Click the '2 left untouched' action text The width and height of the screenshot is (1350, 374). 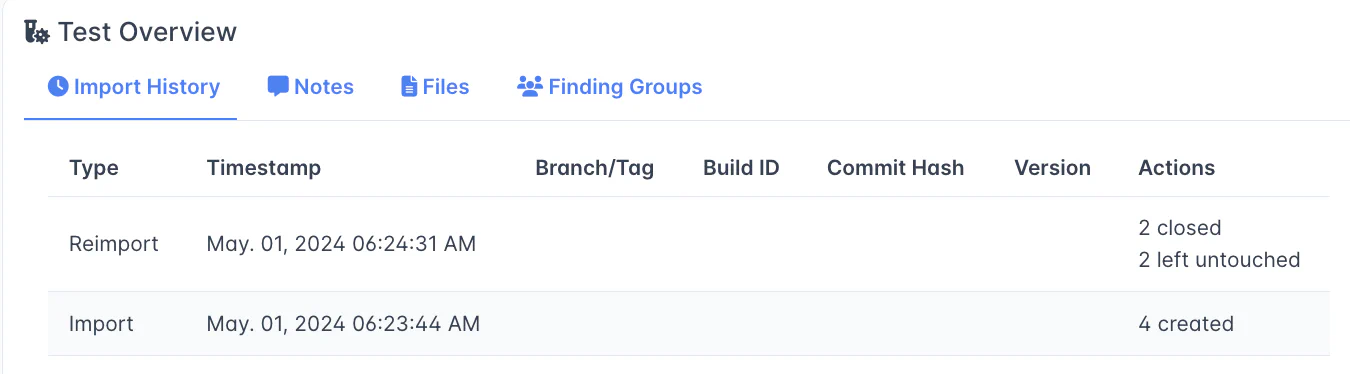(1219, 260)
